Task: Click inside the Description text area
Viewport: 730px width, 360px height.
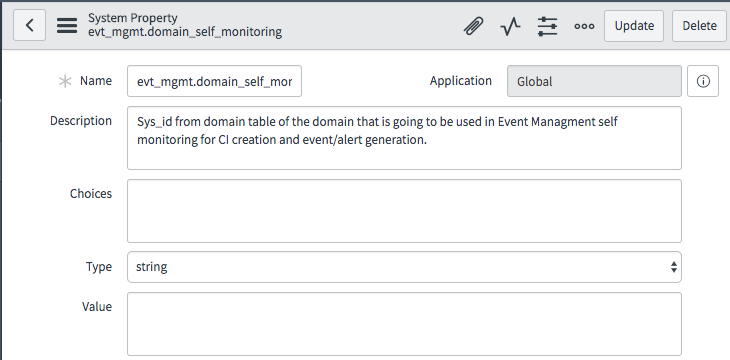Action: (404, 138)
